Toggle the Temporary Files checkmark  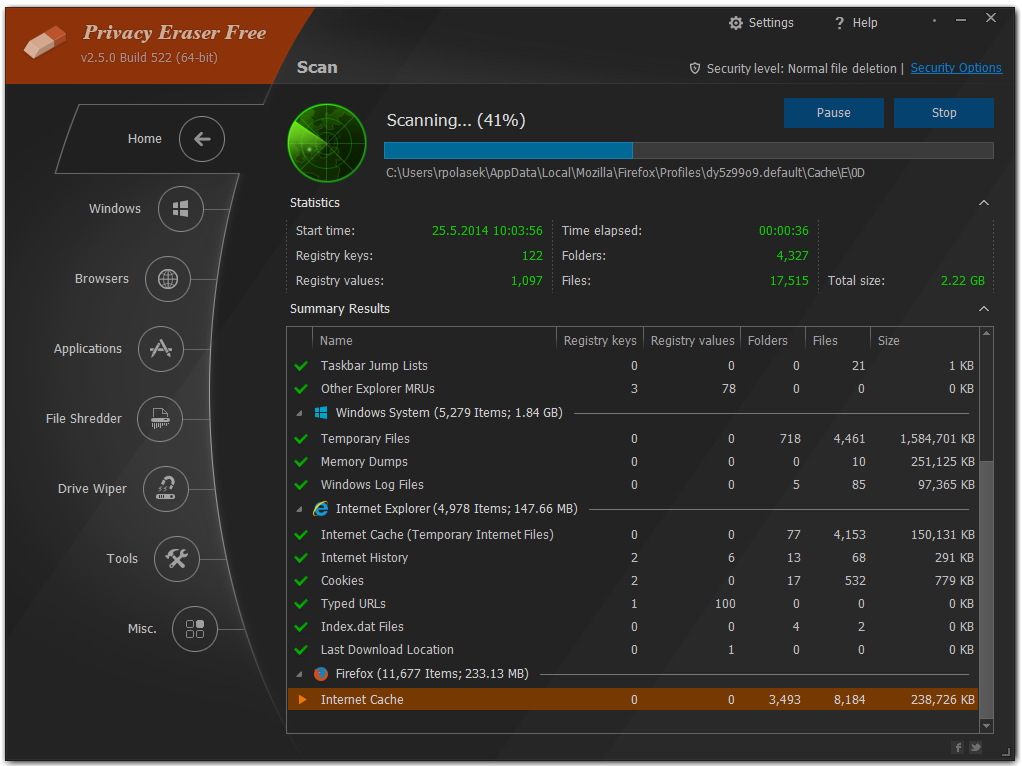coord(301,439)
